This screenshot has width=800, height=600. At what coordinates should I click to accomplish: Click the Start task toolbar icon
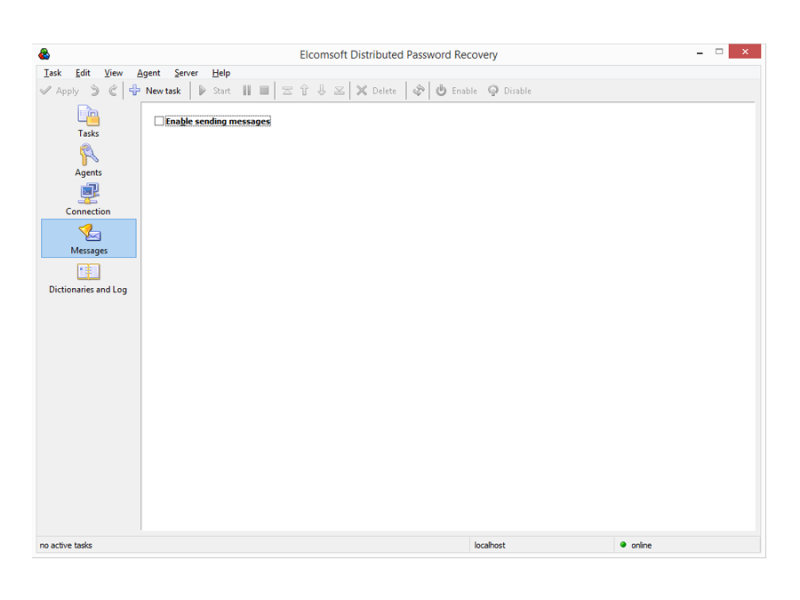click(215, 90)
